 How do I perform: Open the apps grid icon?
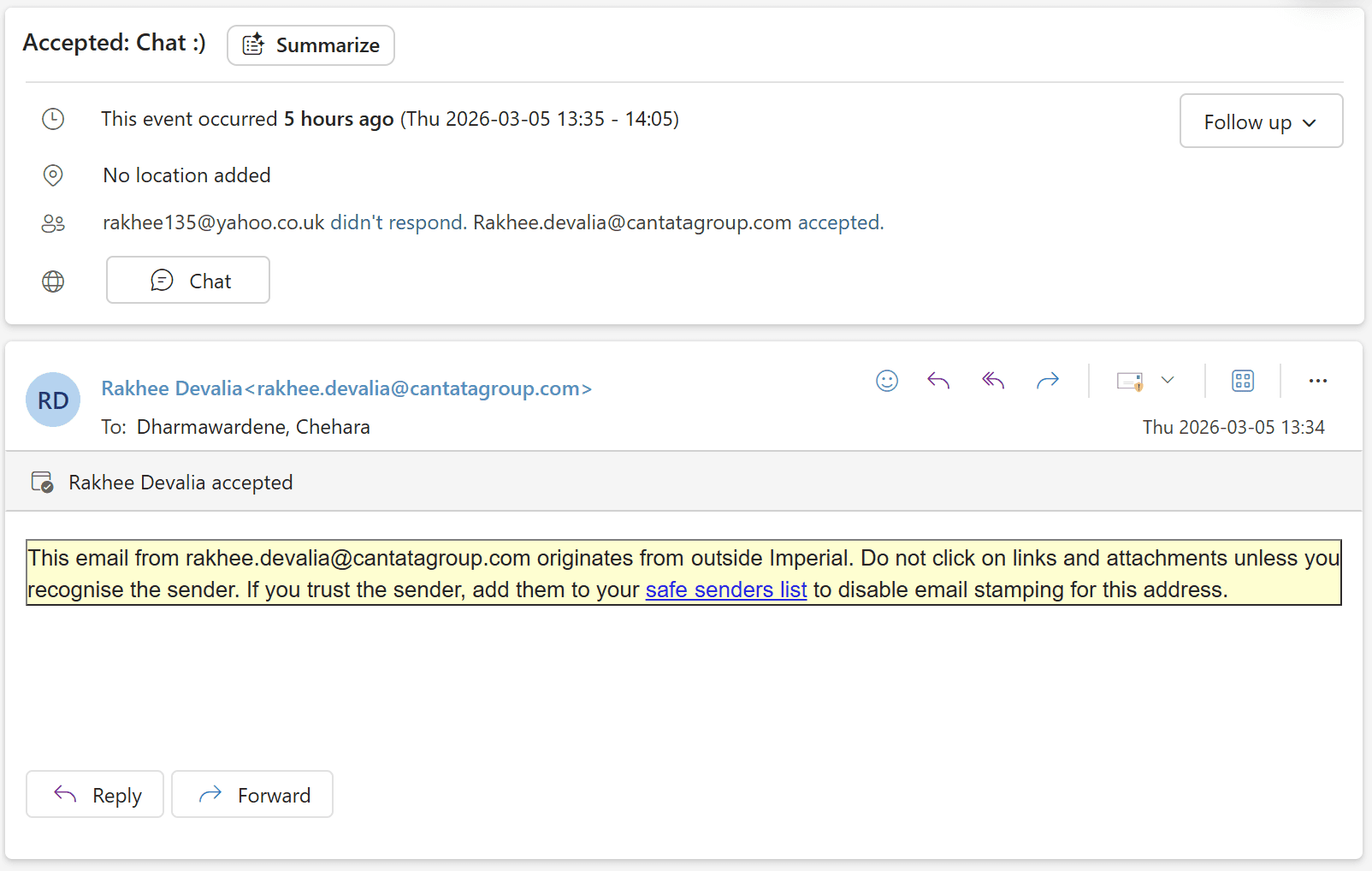tap(1243, 381)
